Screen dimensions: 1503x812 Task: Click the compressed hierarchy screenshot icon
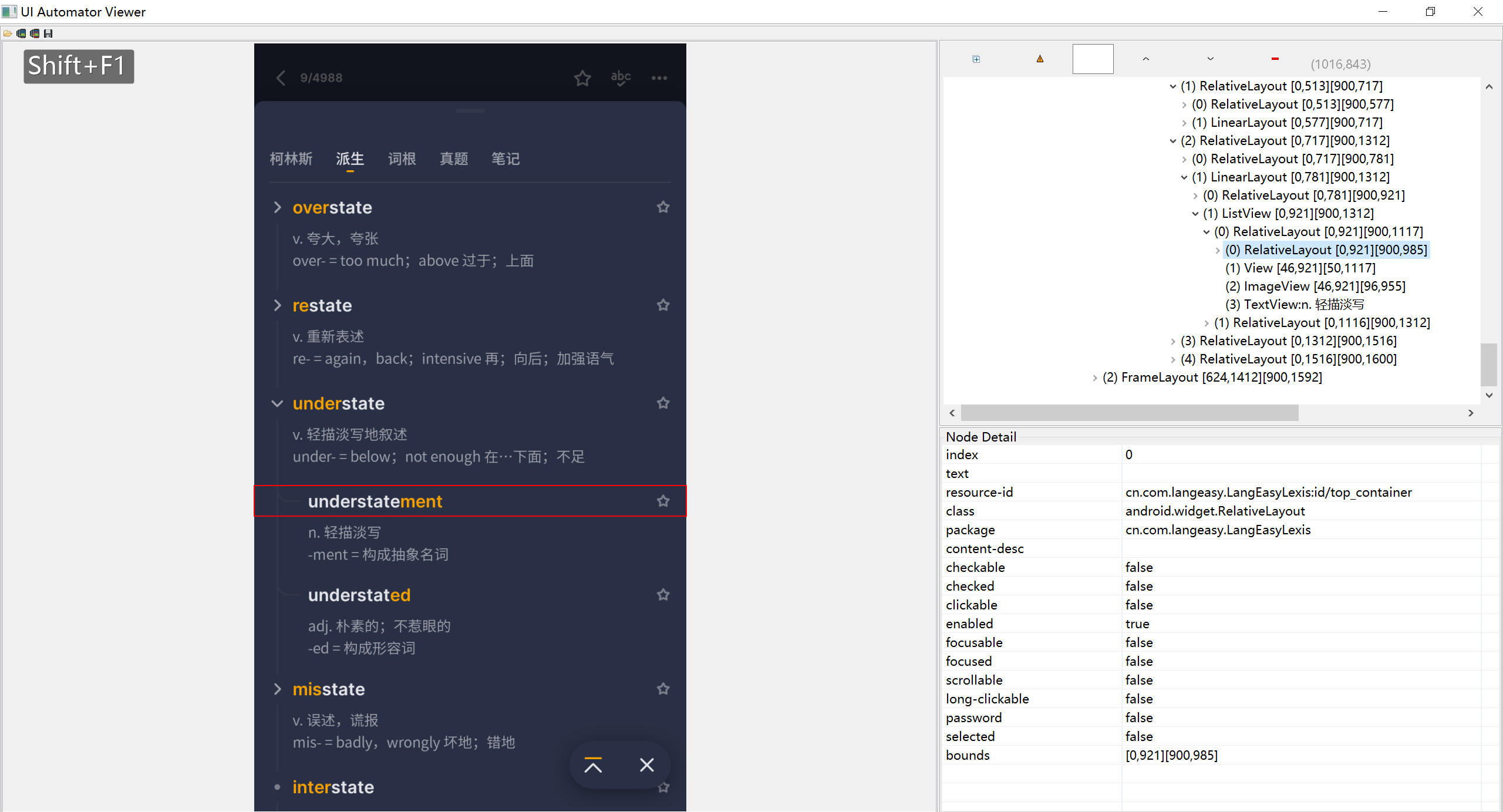coord(35,33)
